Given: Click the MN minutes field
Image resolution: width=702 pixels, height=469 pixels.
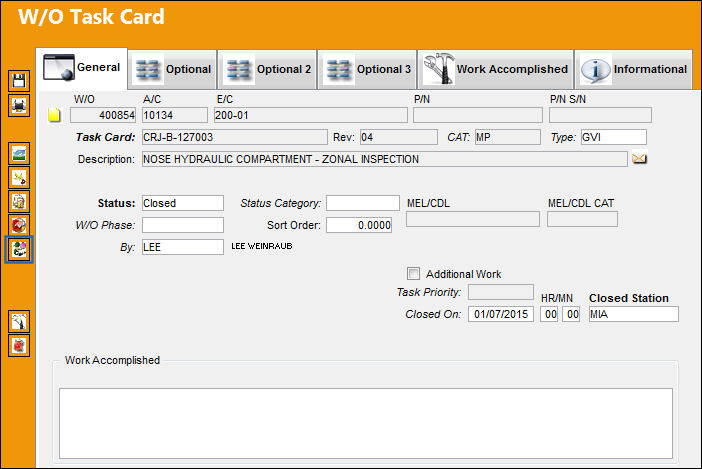Looking at the screenshot, I should tap(571, 314).
